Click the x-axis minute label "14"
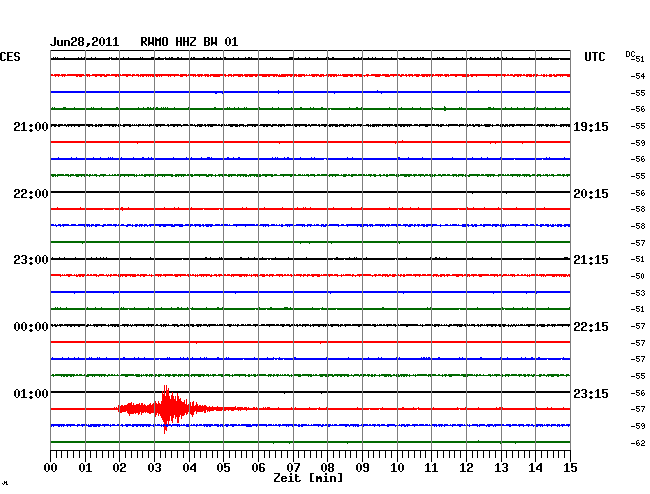 pyautogui.click(x=535, y=468)
